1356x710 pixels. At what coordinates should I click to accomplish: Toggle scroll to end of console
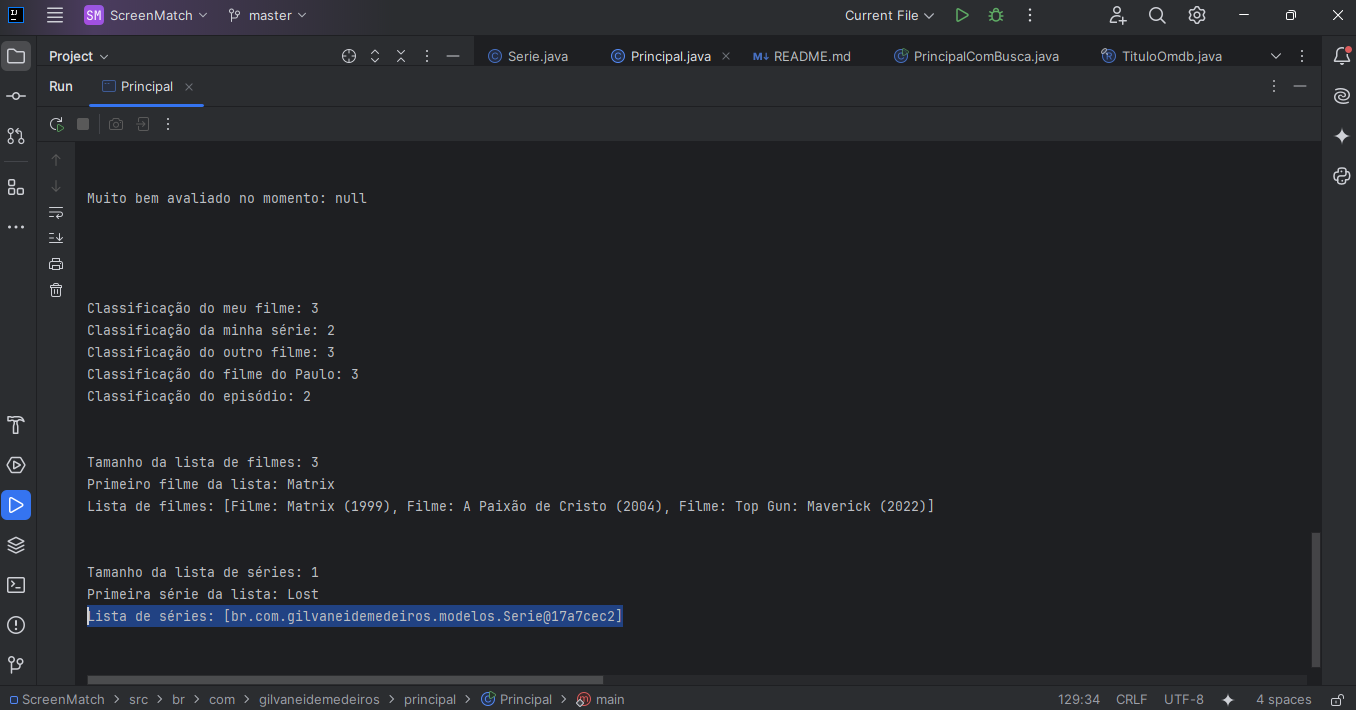point(56,238)
